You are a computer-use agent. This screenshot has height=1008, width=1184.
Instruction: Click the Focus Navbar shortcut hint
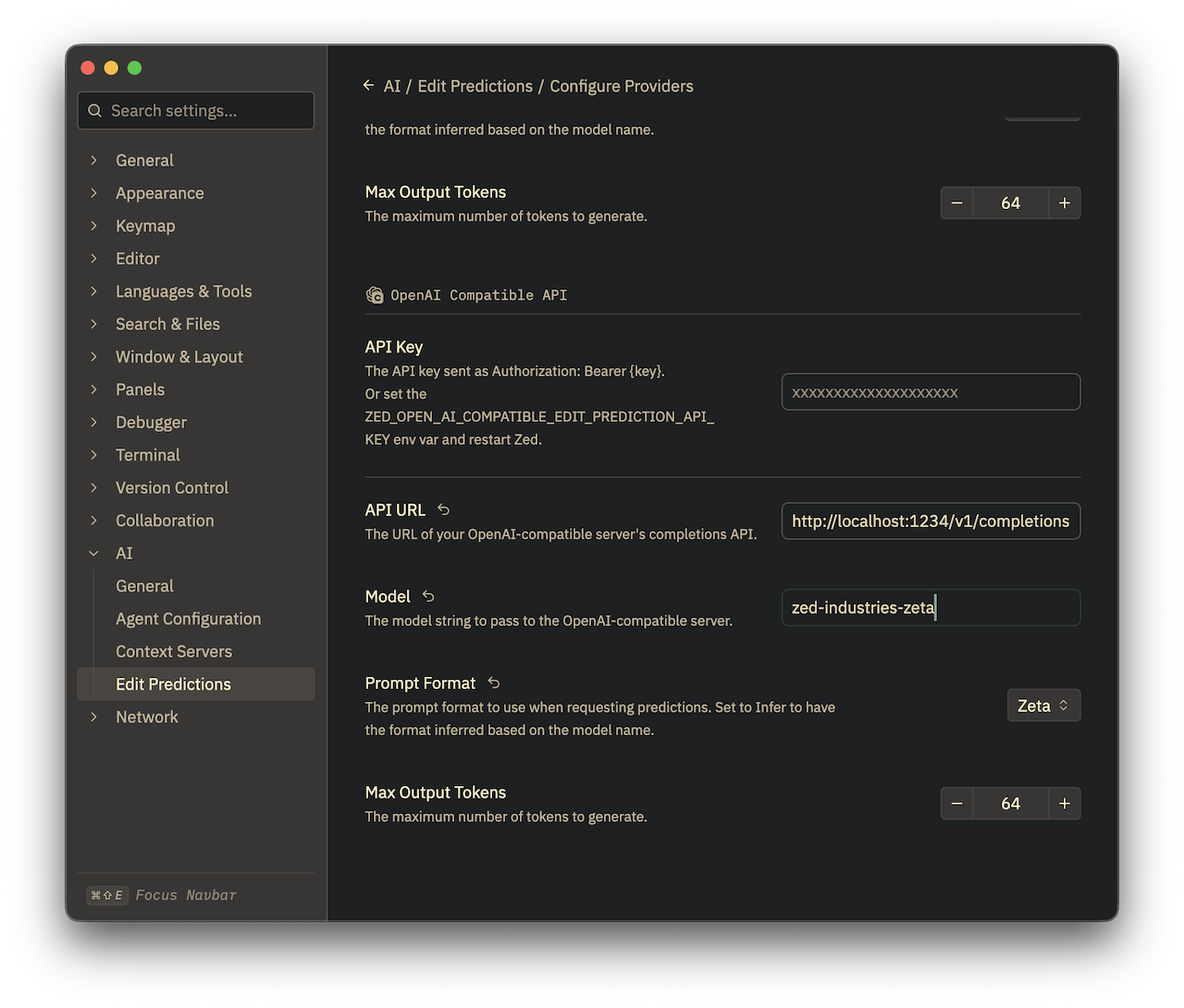162,895
